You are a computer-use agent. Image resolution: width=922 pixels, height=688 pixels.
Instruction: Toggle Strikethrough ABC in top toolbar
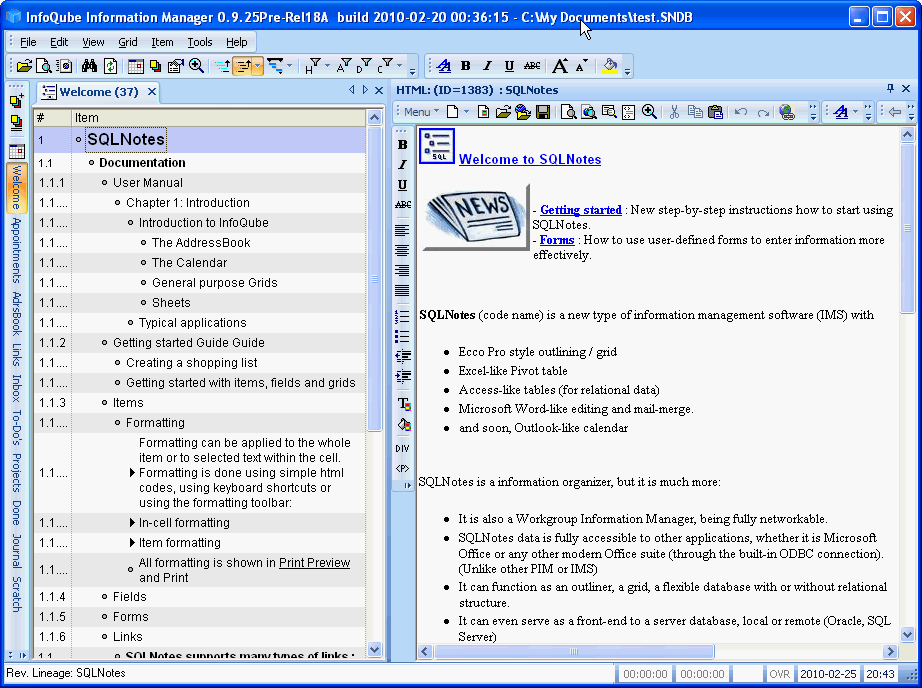532,66
